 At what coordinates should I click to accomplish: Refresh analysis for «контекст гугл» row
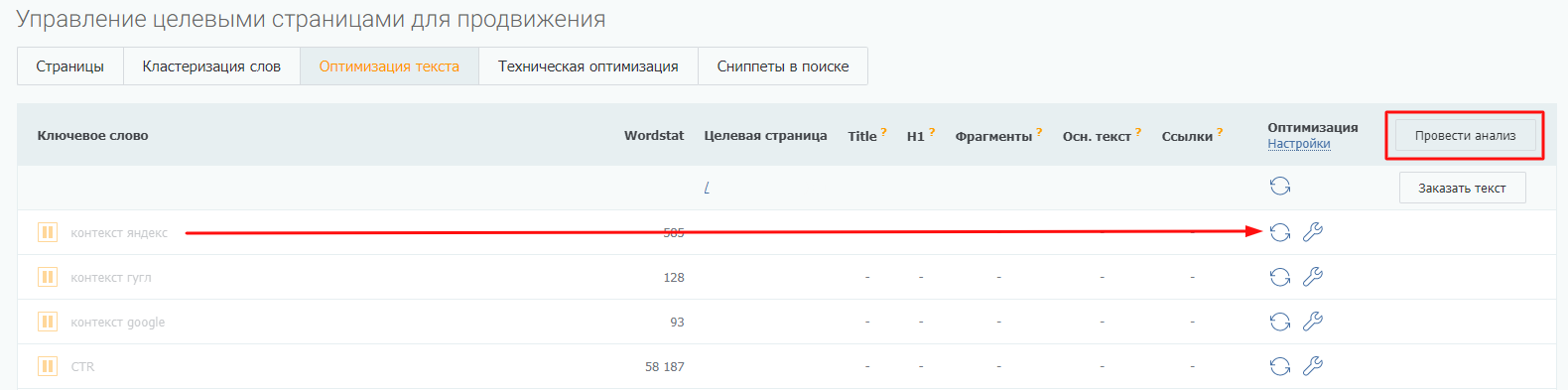pos(1280,277)
